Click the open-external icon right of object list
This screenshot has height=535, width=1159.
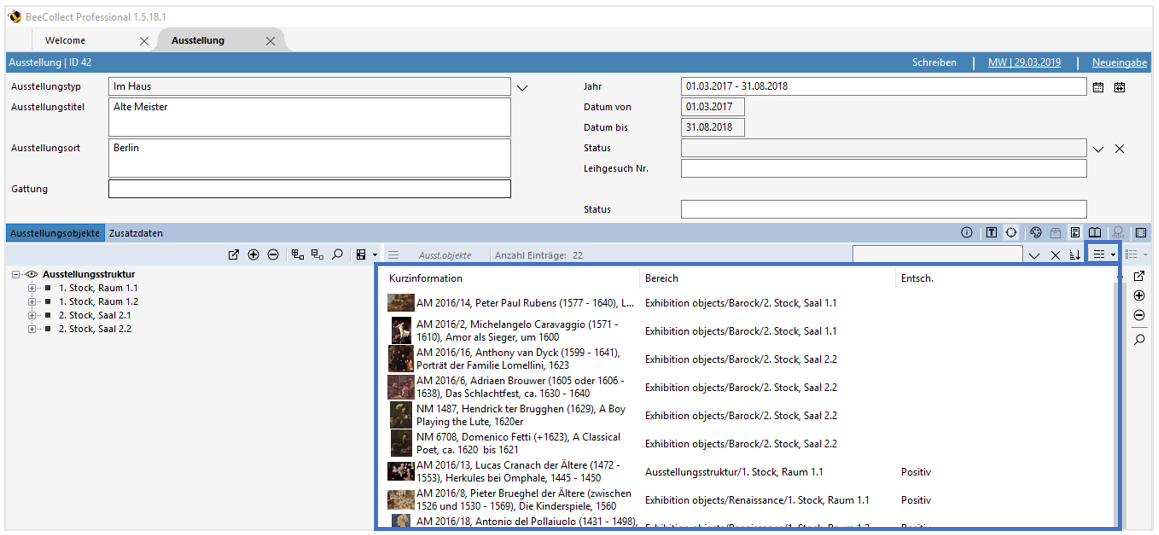[1139, 276]
